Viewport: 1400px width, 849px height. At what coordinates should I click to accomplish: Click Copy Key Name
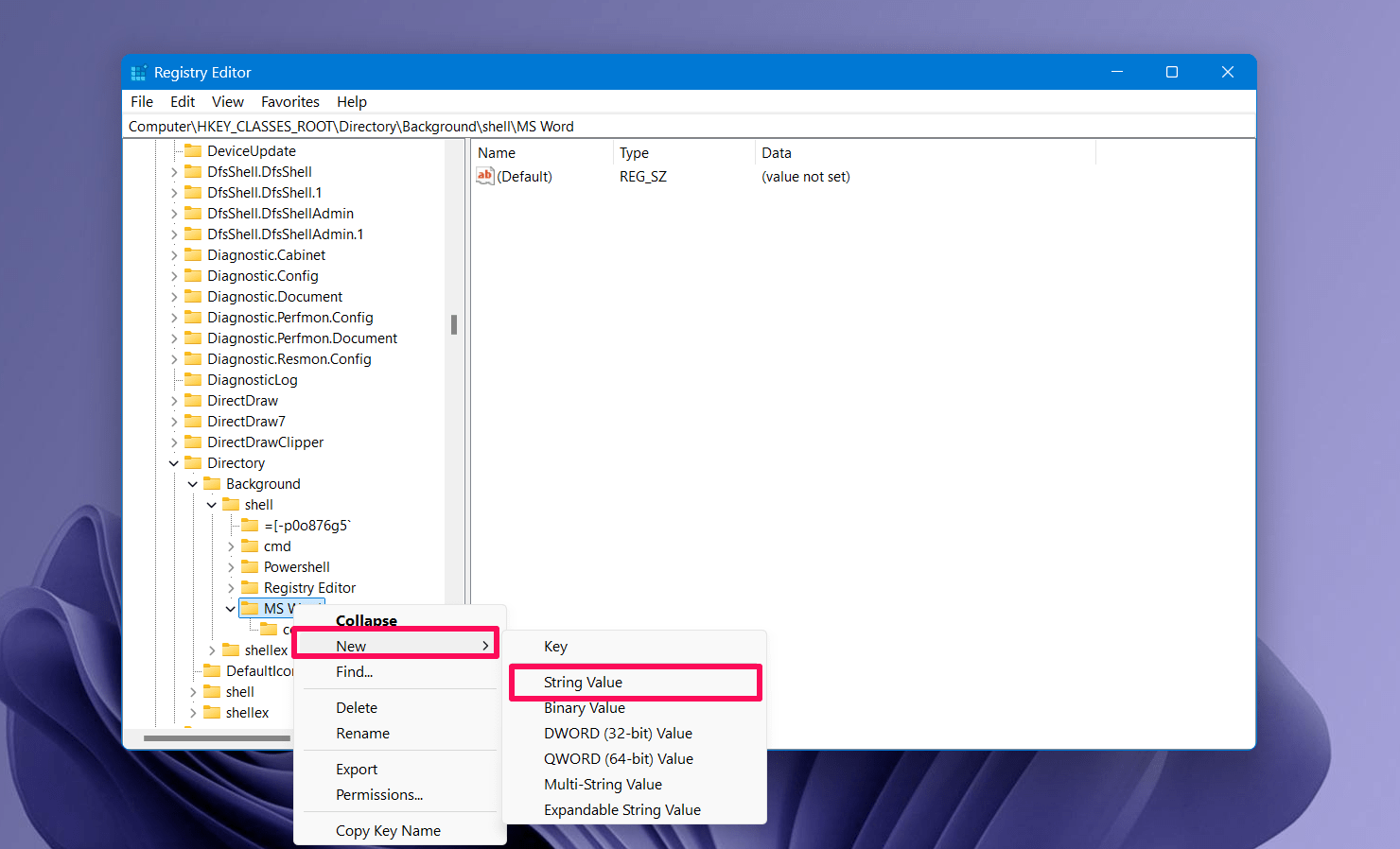400,831
